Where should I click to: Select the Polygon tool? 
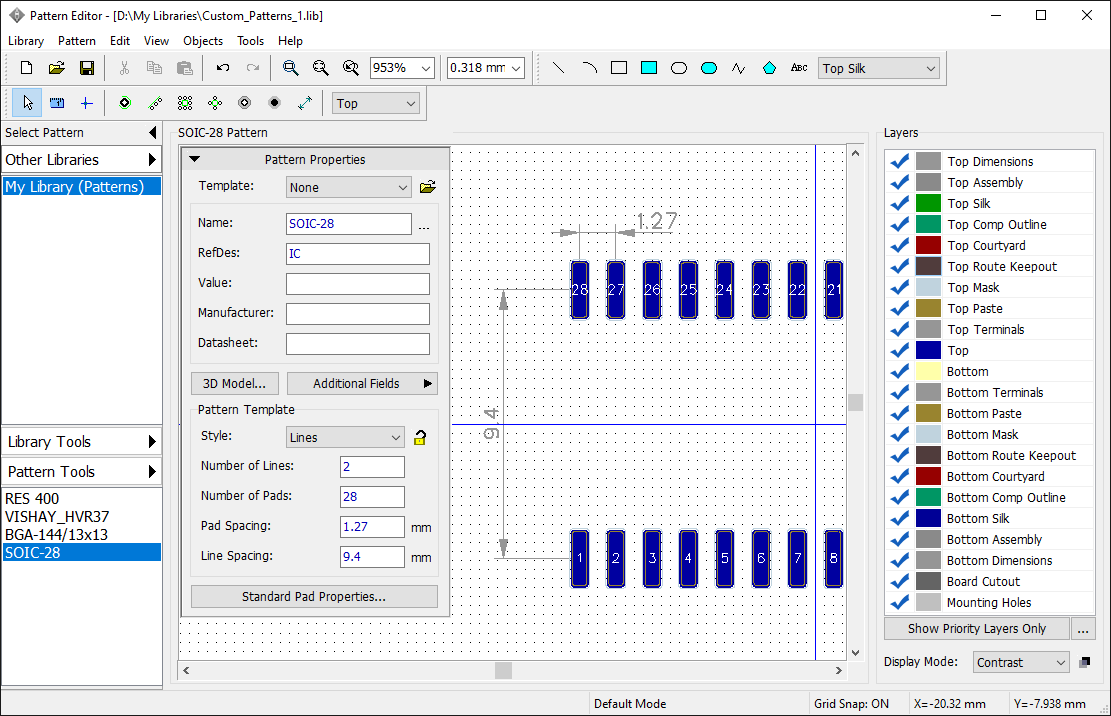point(769,68)
